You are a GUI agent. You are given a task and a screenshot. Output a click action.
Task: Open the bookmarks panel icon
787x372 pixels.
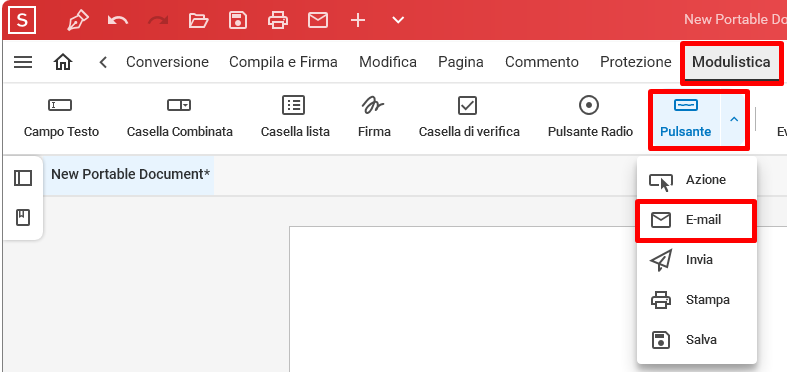pyautogui.click(x=23, y=217)
